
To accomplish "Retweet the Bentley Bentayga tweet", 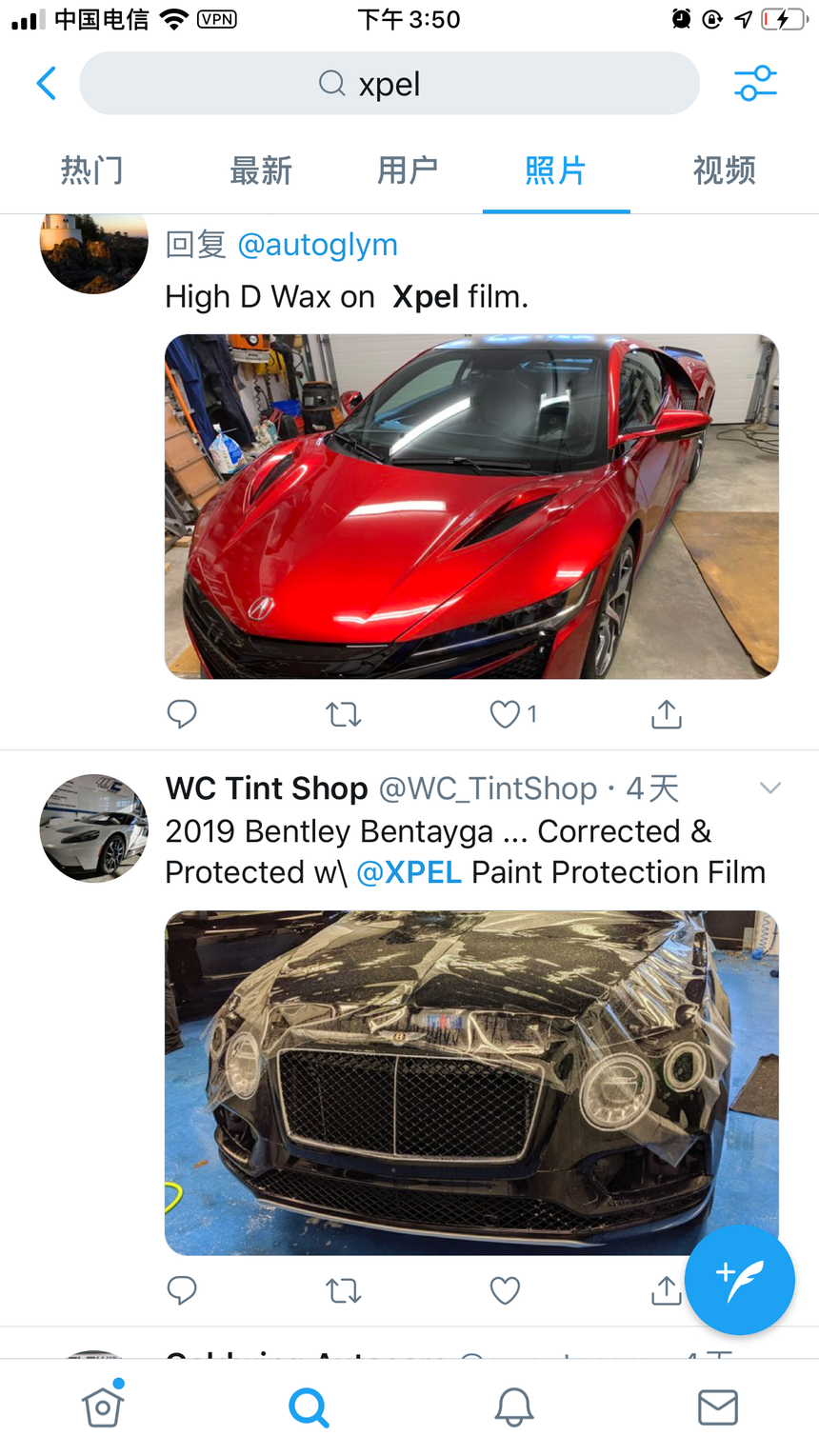I will [343, 1290].
